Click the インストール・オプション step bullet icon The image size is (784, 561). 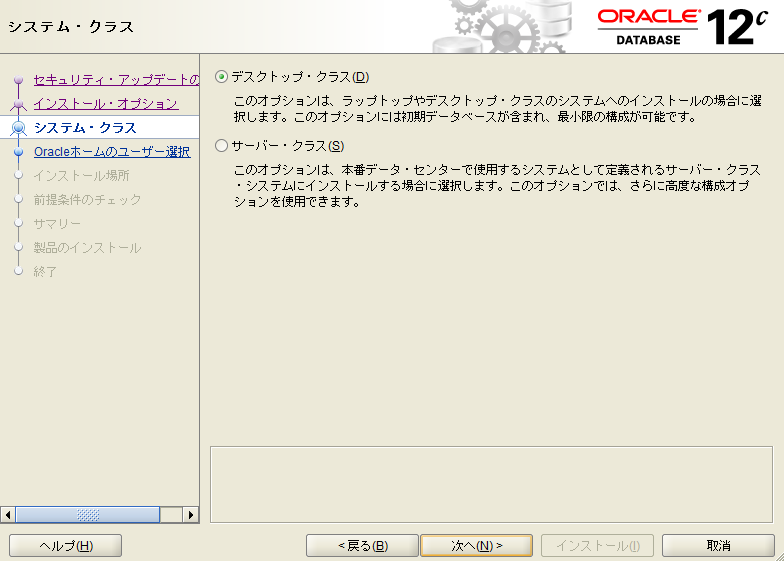pos(18,104)
